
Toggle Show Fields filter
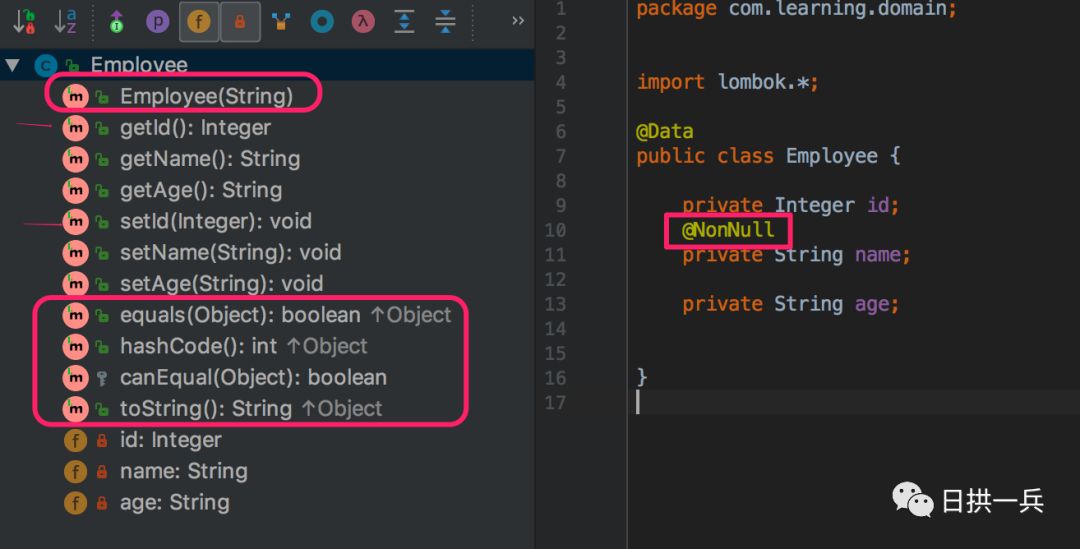(x=199, y=21)
